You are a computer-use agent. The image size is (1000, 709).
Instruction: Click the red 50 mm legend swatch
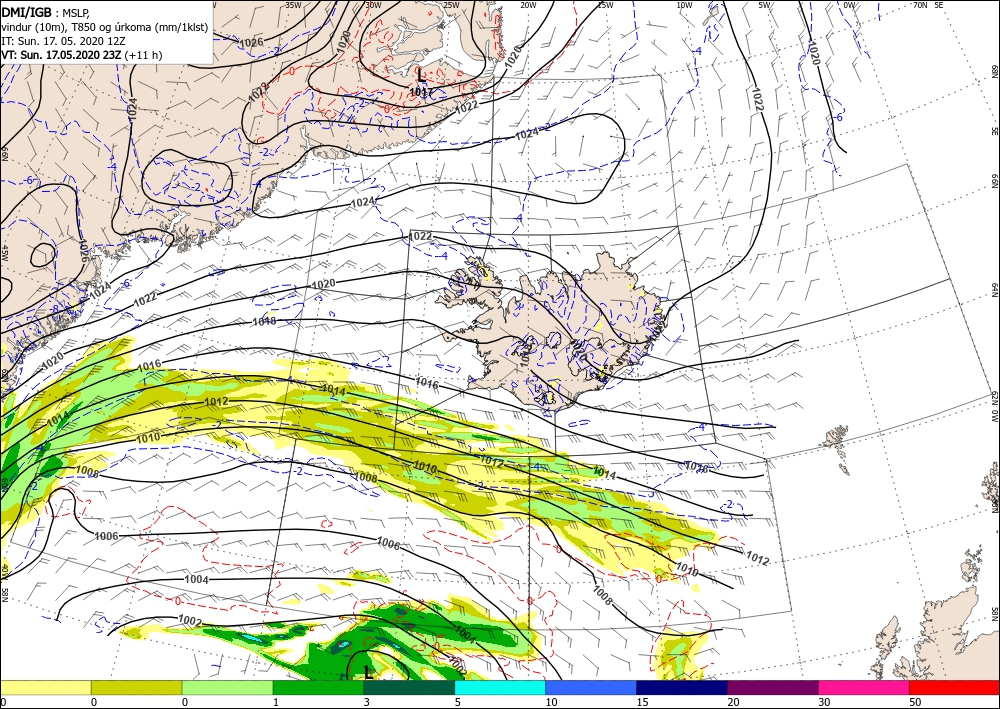pos(954,687)
